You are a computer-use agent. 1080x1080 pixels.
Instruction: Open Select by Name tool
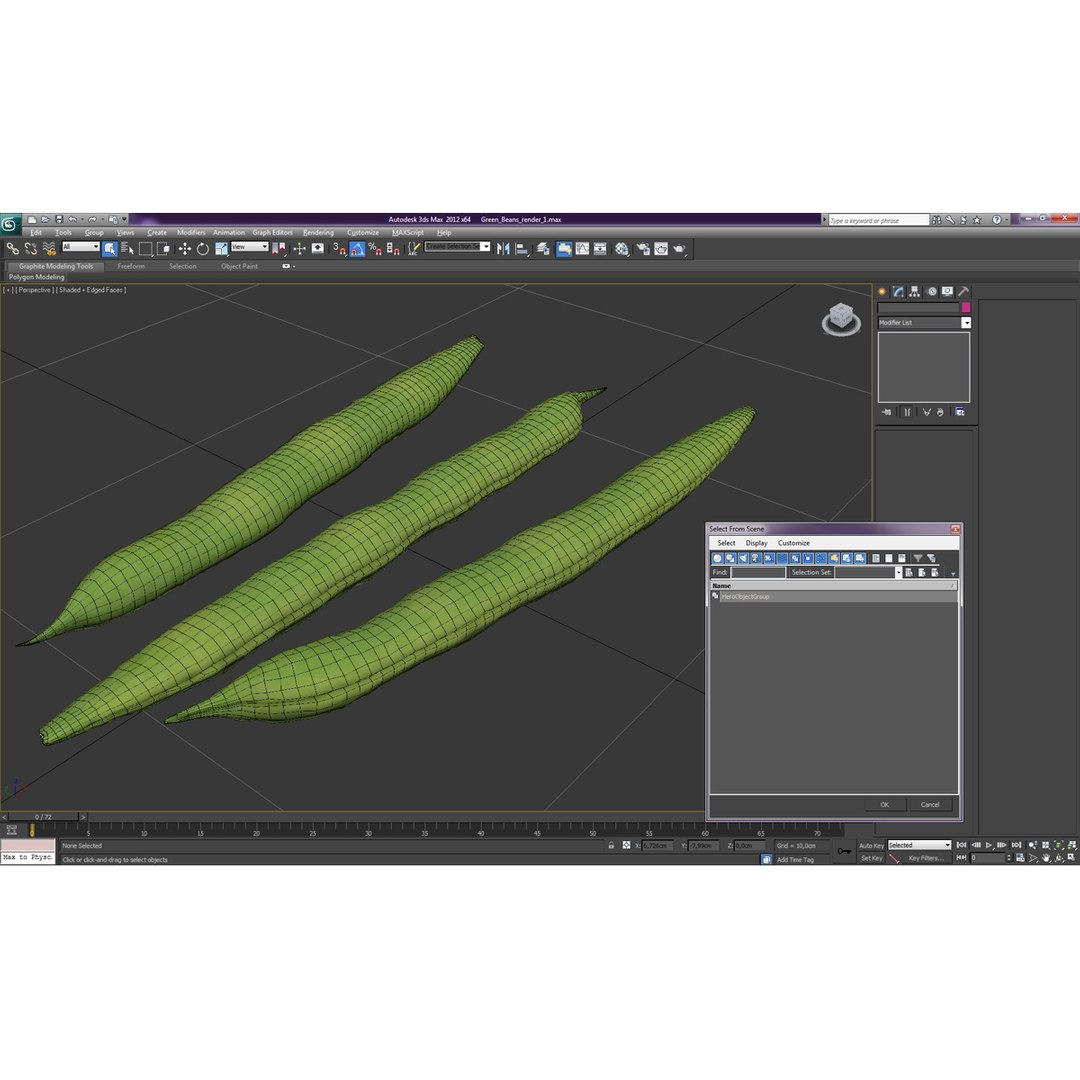coord(127,249)
